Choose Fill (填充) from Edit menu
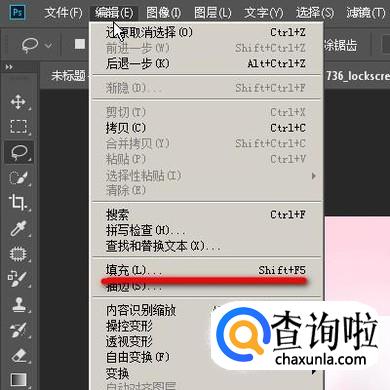Screen dimensions: 390x390 coord(206,270)
